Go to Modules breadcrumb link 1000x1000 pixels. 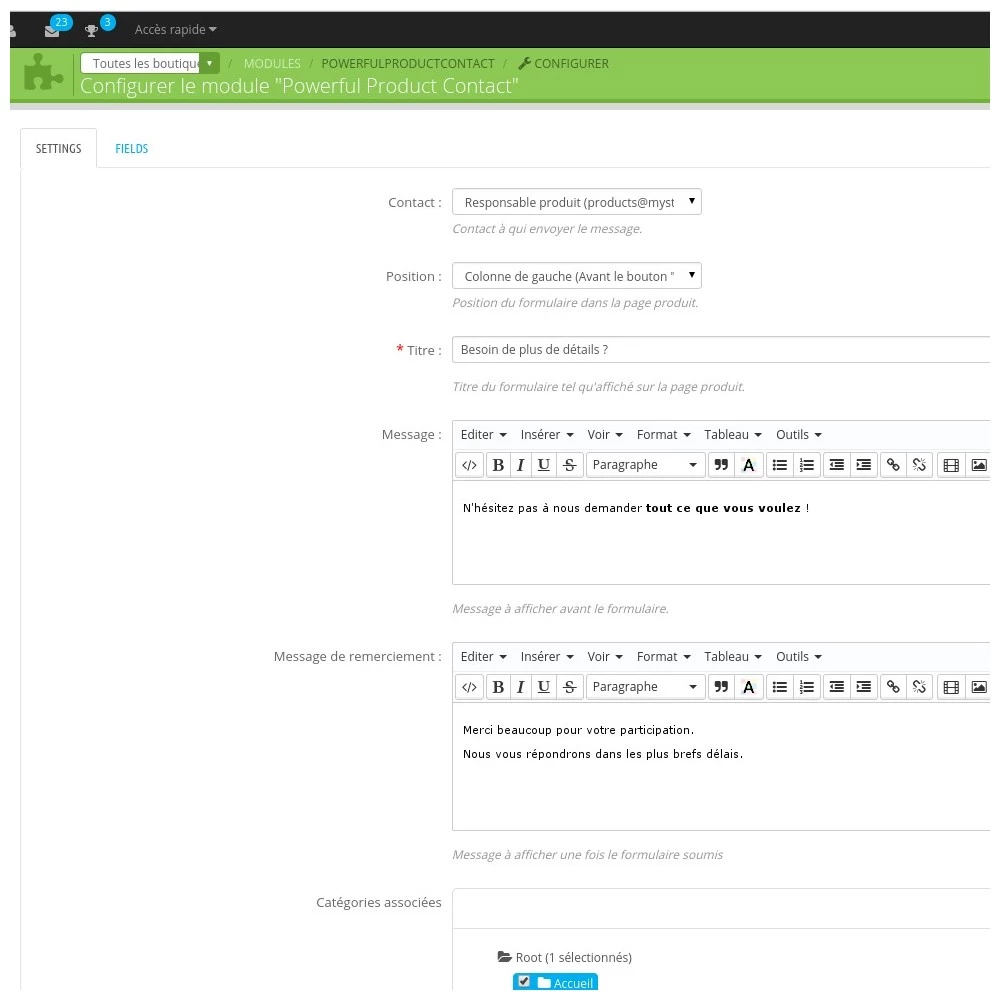coord(272,64)
